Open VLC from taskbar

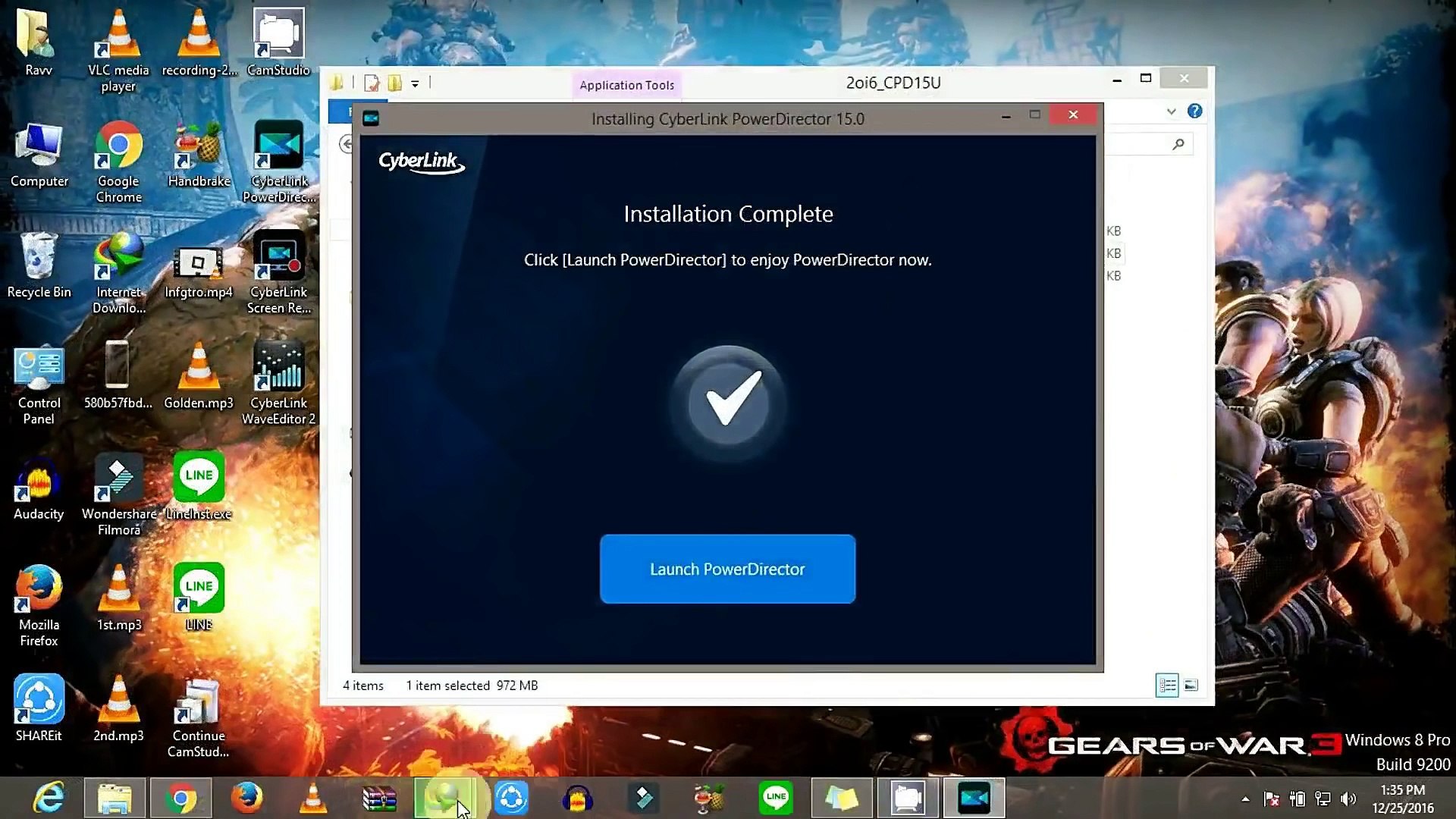tap(313, 798)
